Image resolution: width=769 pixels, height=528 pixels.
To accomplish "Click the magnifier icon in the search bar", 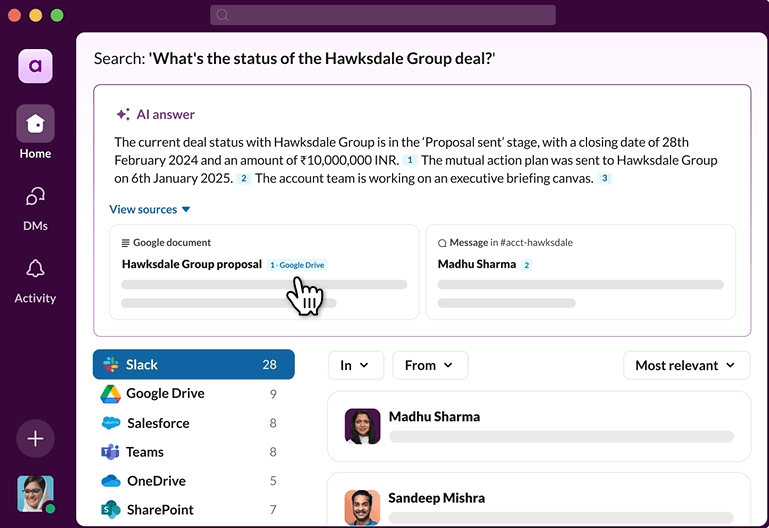I will 222,15.
